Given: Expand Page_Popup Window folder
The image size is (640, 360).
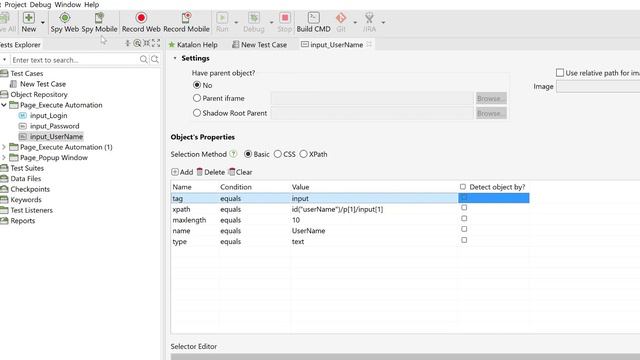Looking at the screenshot, I should coord(4,158).
